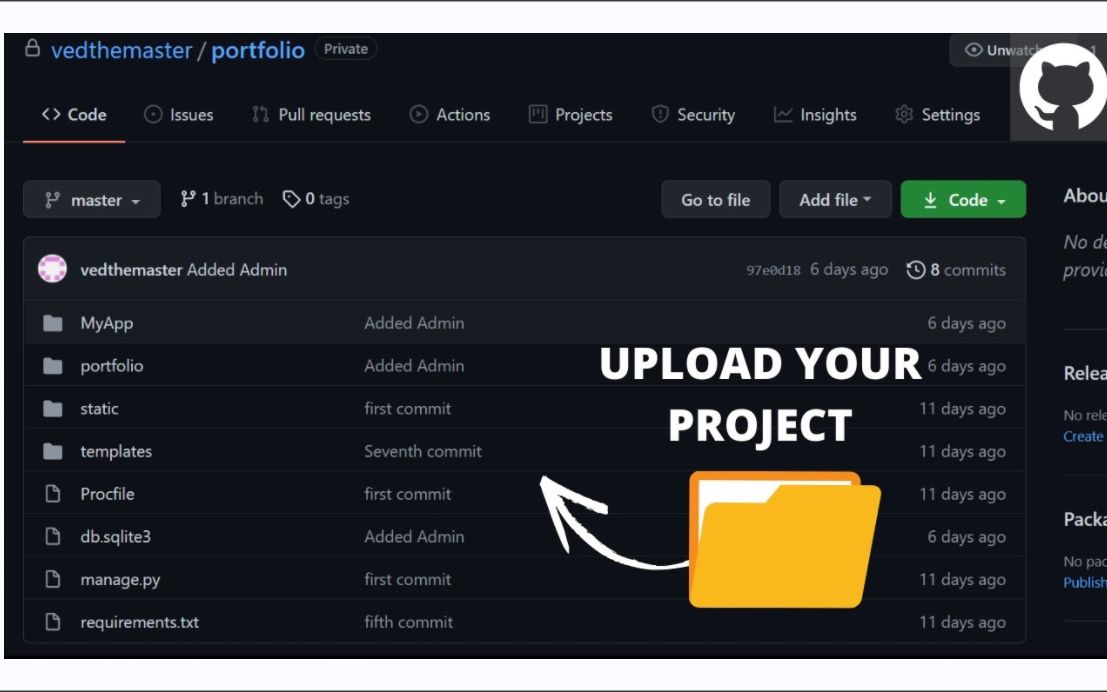Click the Actions play icon

[419, 114]
